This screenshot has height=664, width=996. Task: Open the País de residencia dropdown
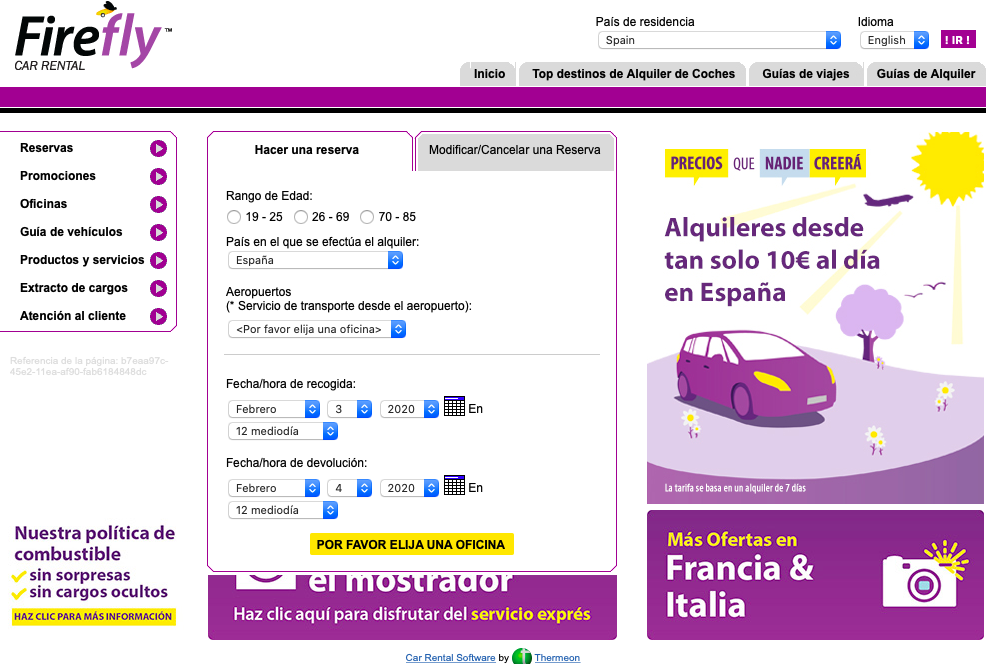pyautogui.click(x=719, y=40)
